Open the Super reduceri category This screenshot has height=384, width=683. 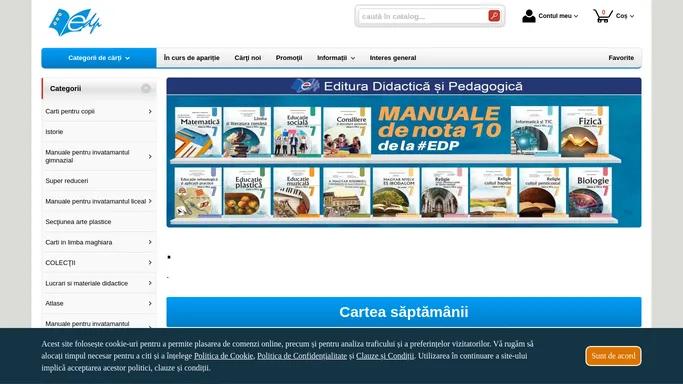pyautogui.click(x=67, y=181)
